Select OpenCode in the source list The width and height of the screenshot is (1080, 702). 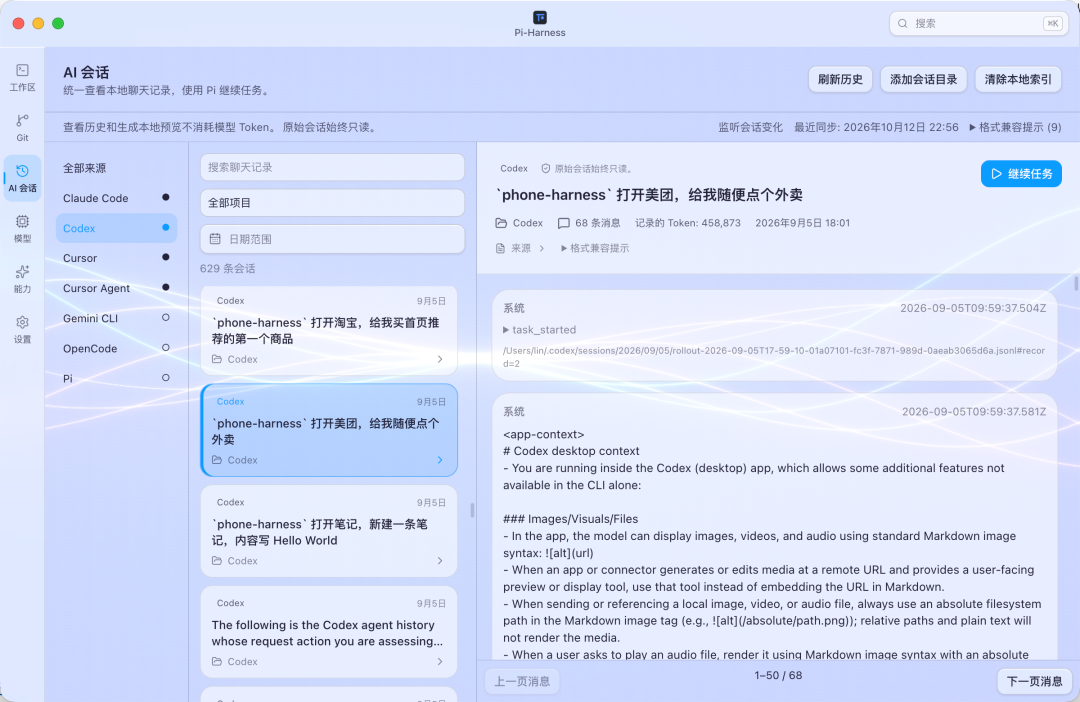coord(116,349)
